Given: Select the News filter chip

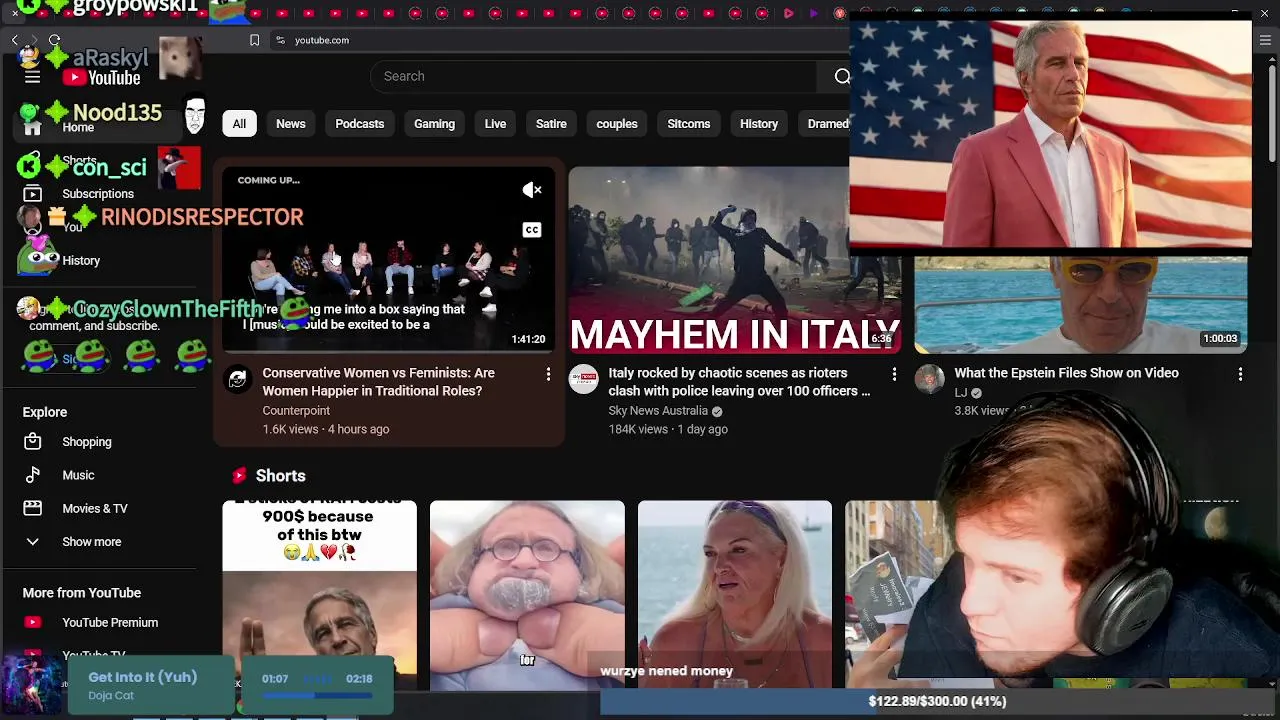Looking at the screenshot, I should 291,124.
